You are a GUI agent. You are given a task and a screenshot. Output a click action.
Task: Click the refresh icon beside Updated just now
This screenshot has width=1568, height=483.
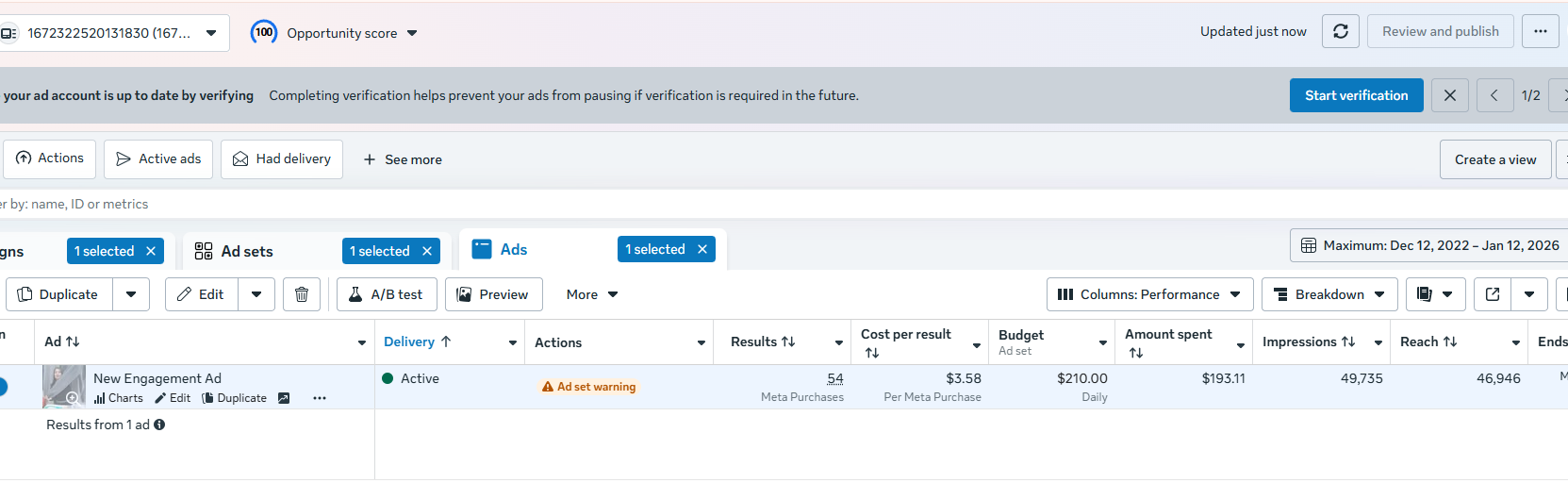[x=1340, y=31]
